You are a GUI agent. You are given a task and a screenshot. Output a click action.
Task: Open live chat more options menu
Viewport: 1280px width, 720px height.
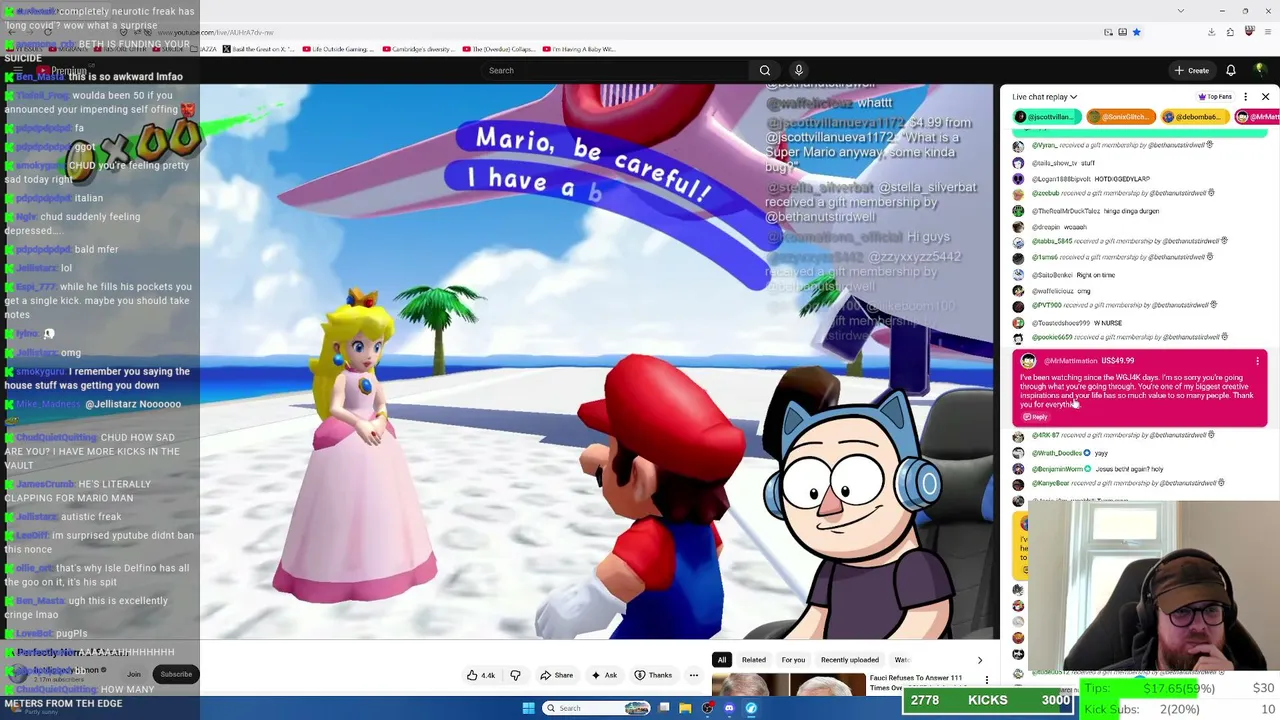(1245, 97)
